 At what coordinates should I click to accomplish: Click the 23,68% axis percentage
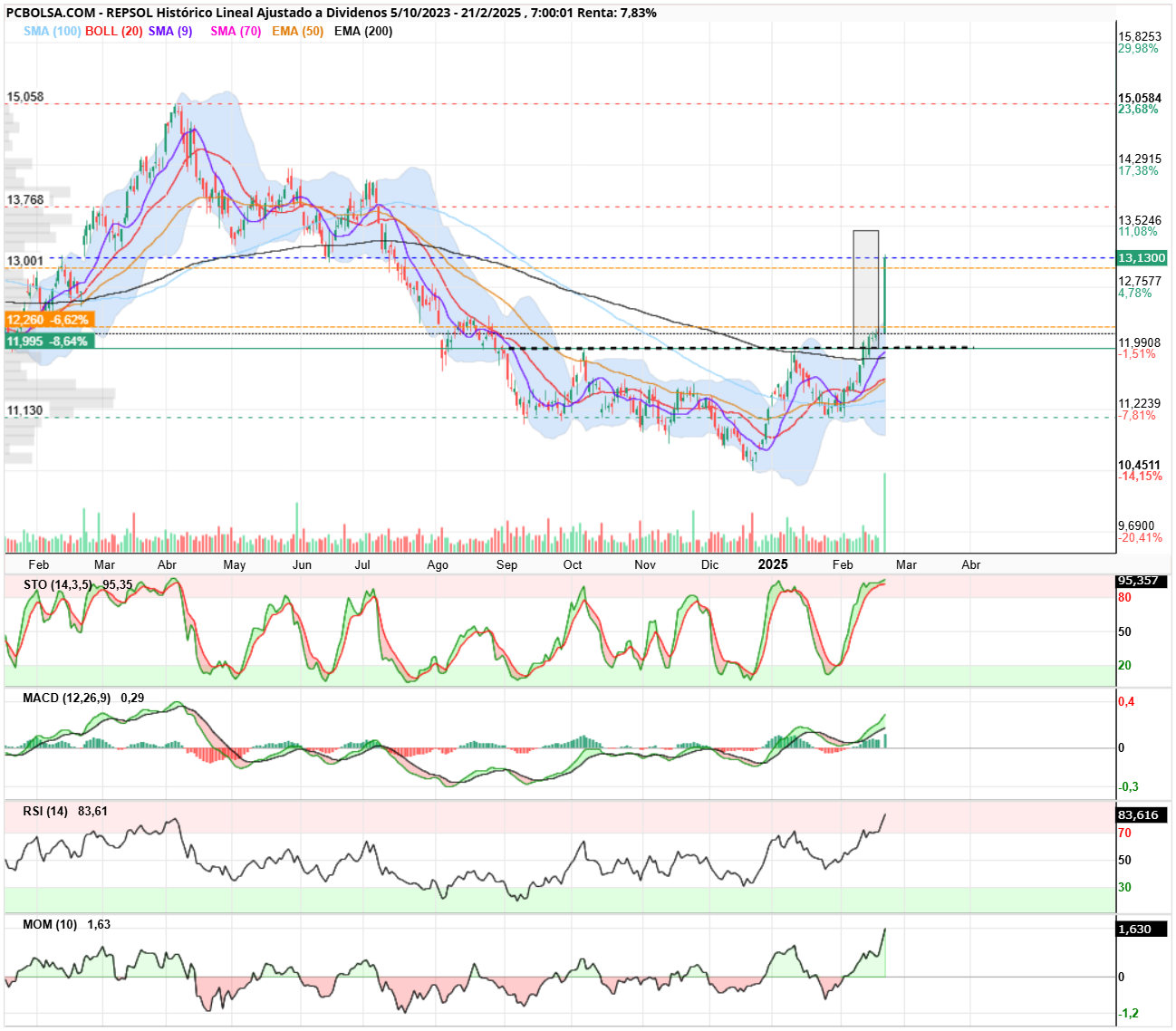tap(1138, 109)
